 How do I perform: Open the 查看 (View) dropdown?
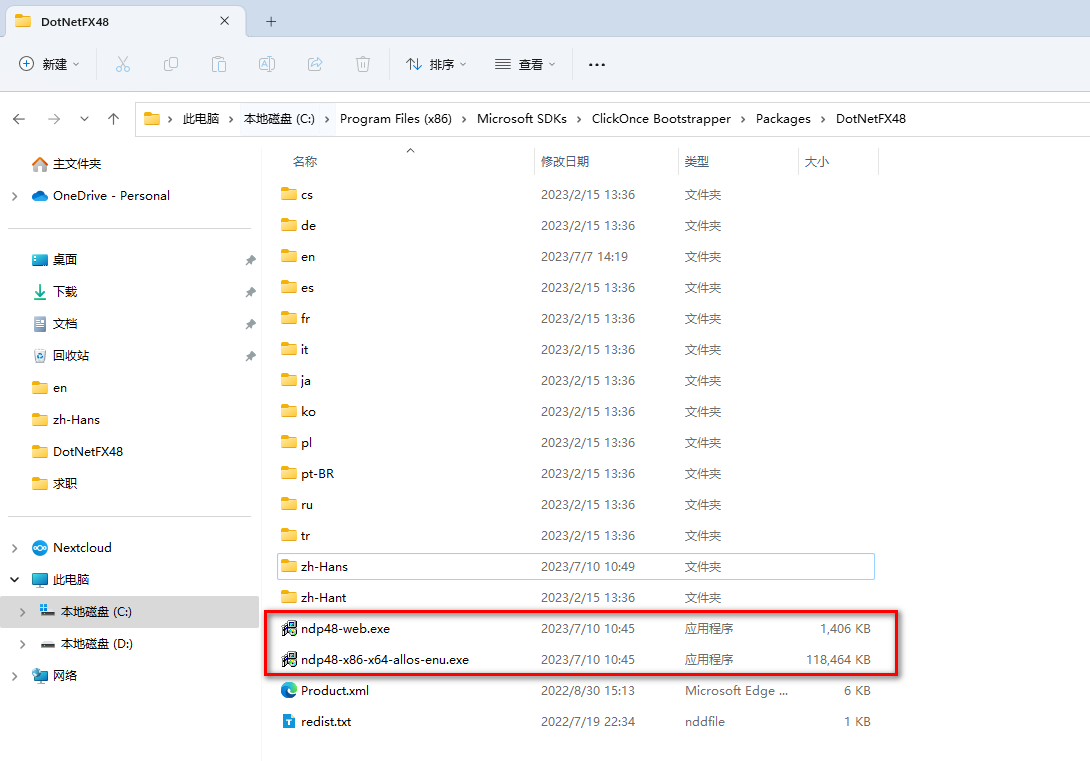point(525,64)
